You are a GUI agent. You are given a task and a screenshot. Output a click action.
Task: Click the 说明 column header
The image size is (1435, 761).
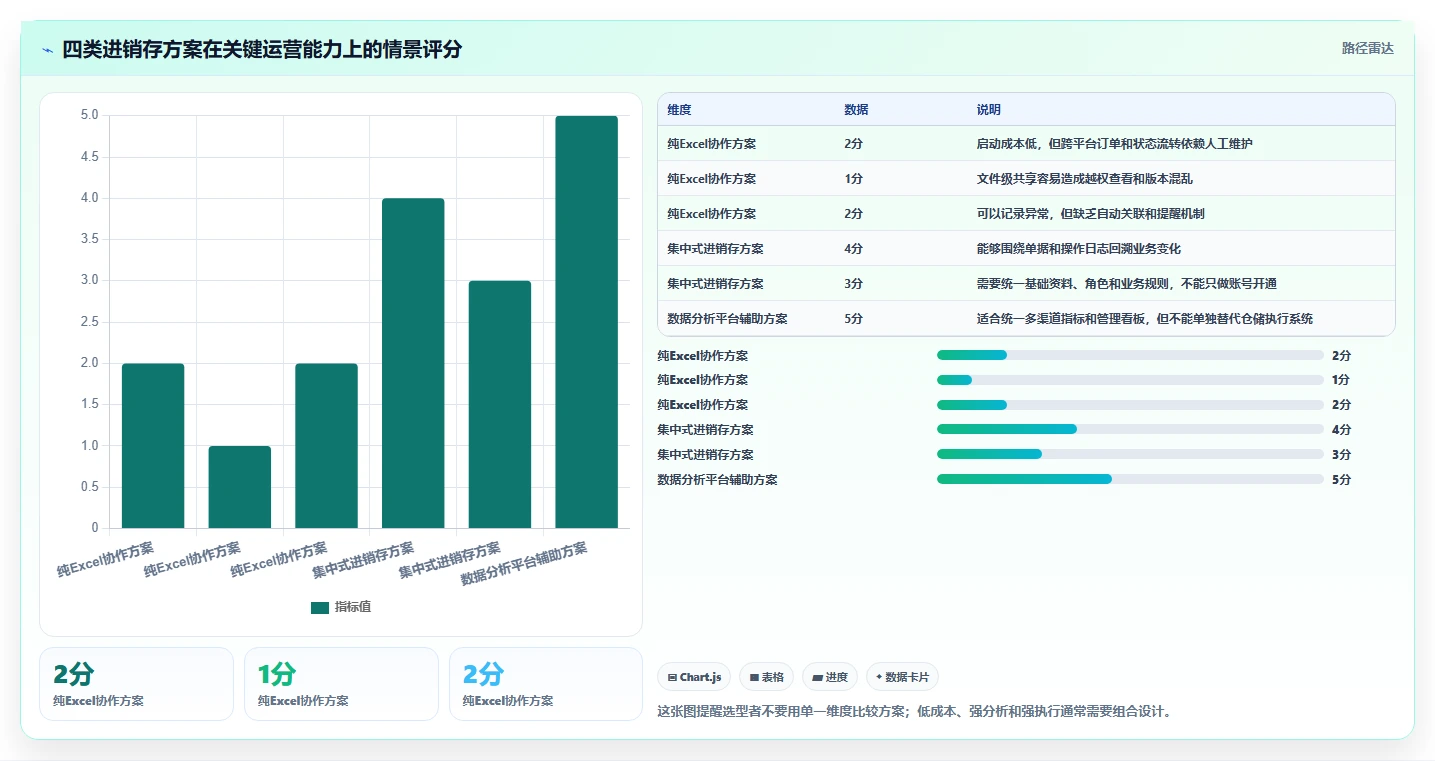[988, 110]
